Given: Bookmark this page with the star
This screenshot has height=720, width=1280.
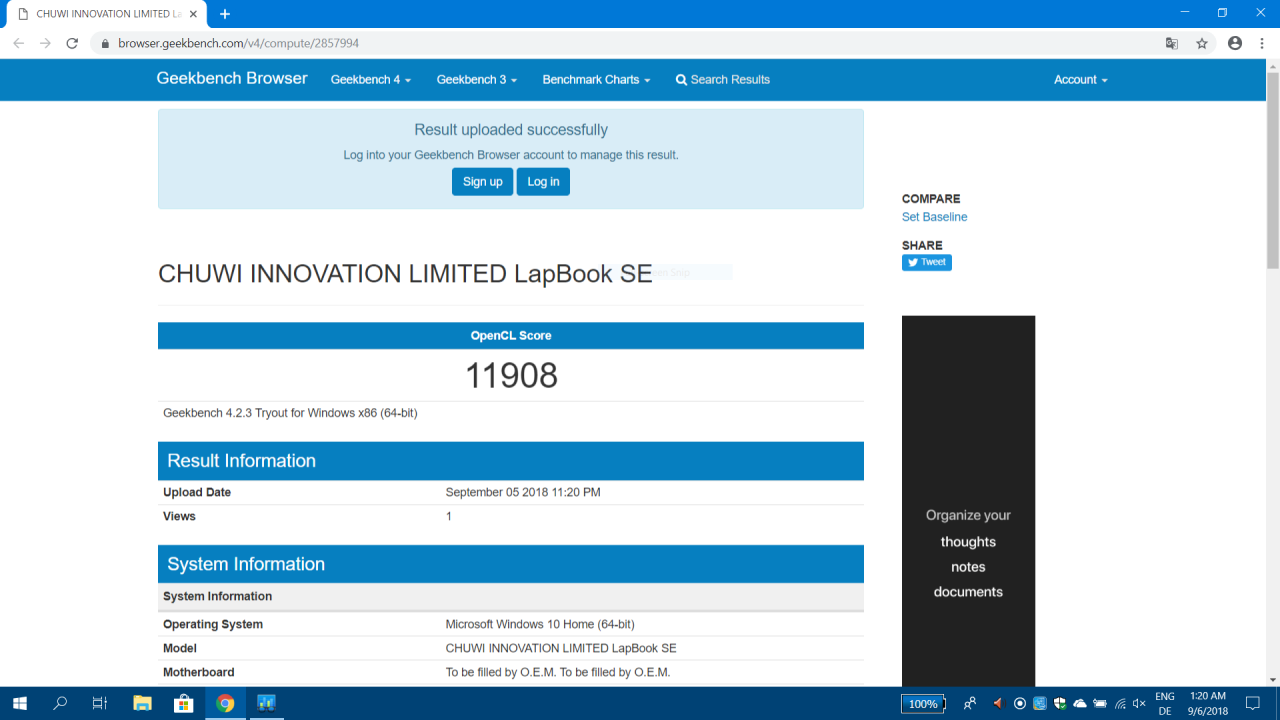Looking at the screenshot, I should click(1202, 43).
